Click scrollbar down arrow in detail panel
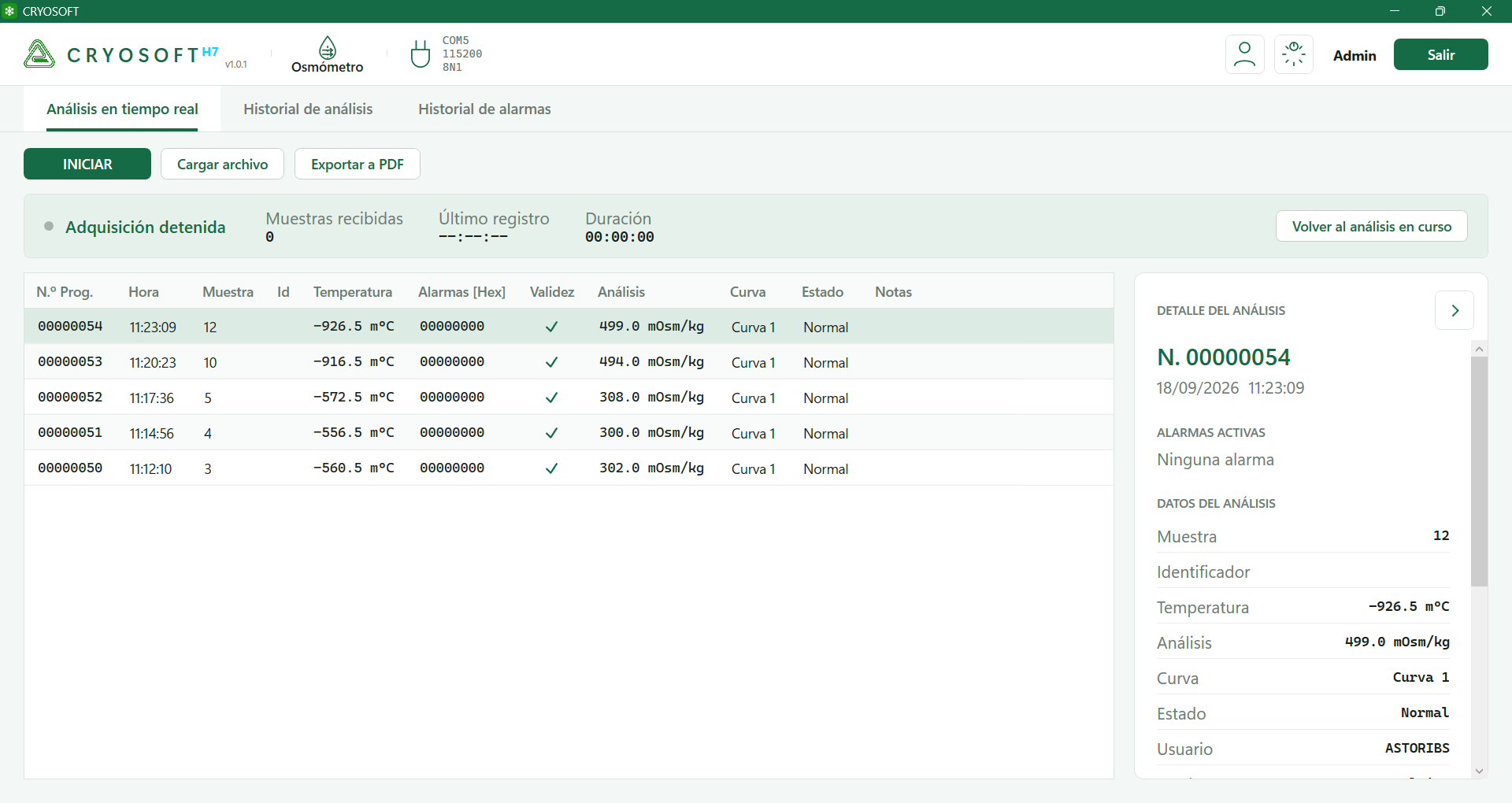This screenshot has height=803, width=1512. [1479, 772]
